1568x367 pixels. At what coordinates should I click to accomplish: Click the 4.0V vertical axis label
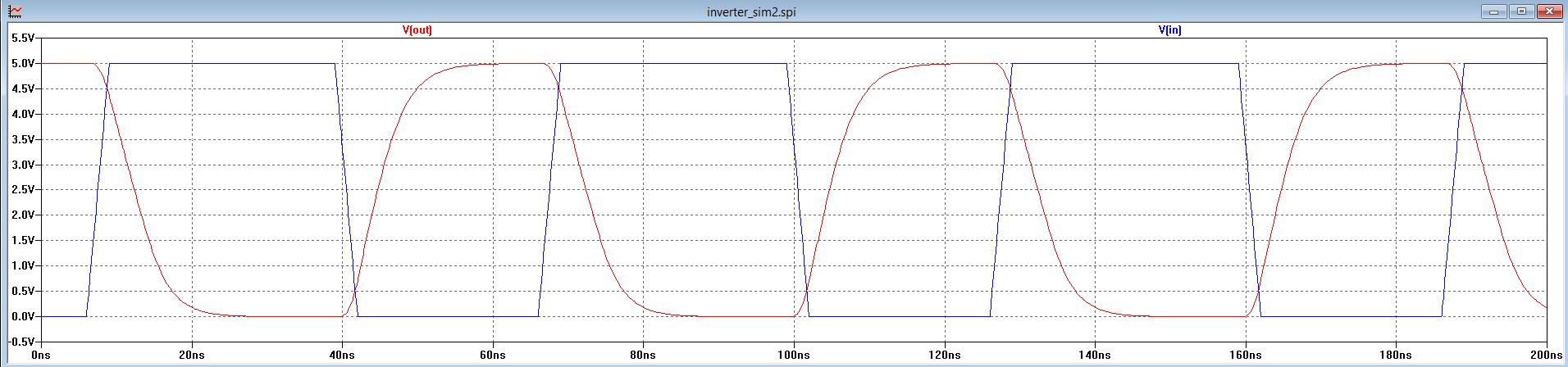click(x=23, y=114)
